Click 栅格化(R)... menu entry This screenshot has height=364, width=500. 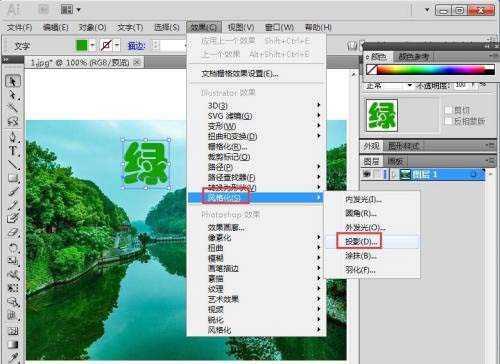[256, 146]
